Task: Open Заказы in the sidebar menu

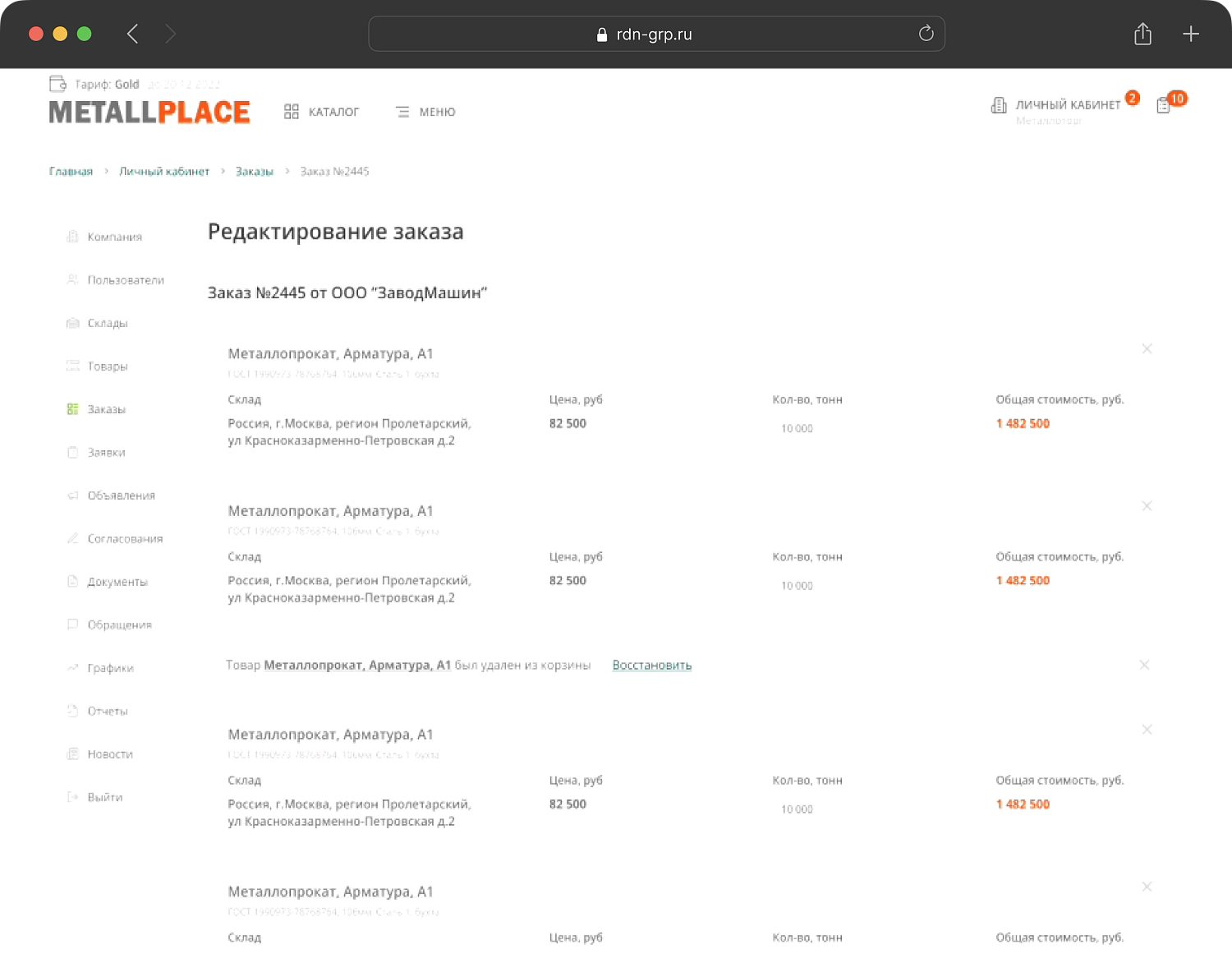Action: point(106,409)
